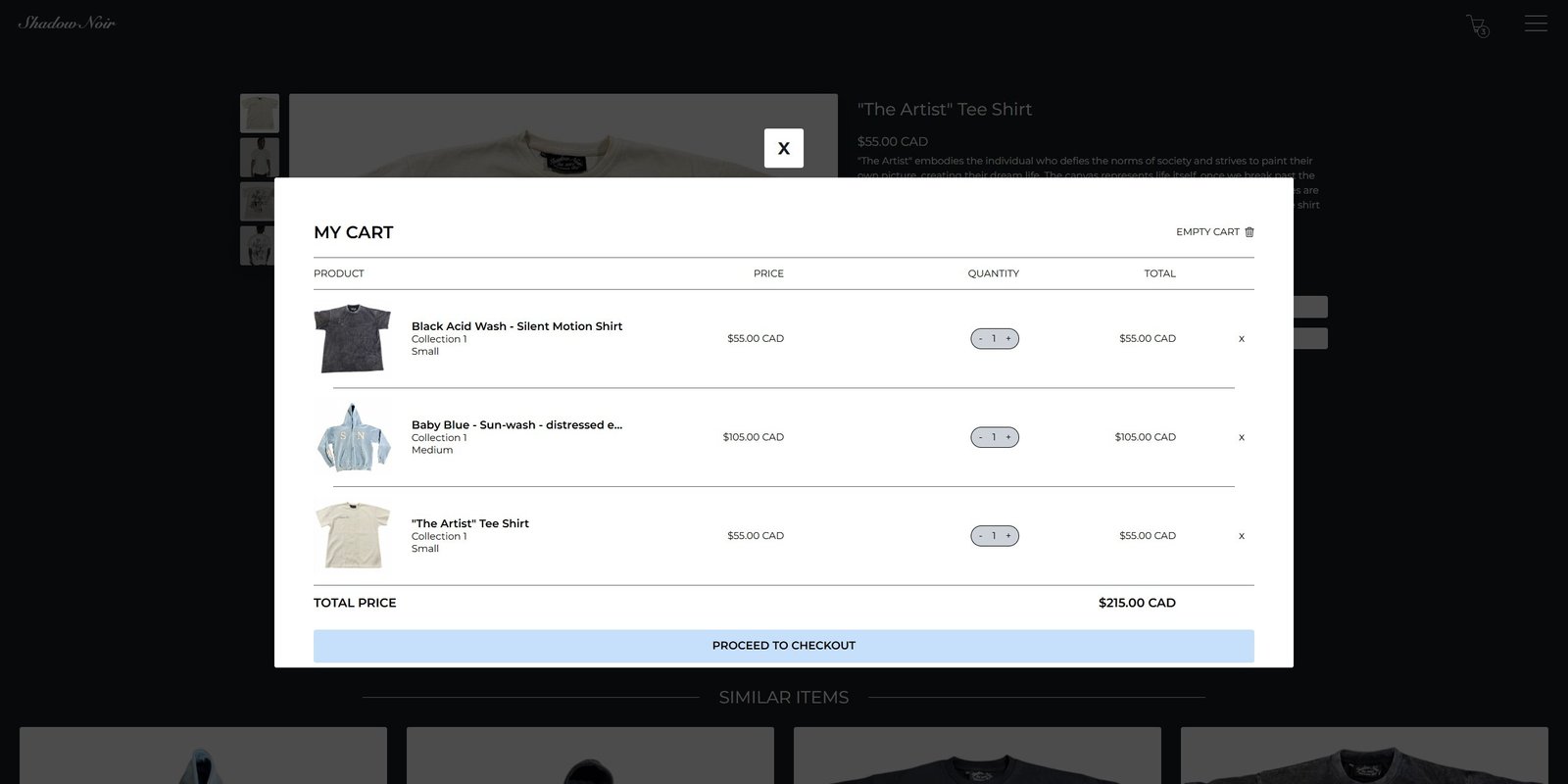Remove "The Artist" Tee Shirt from cart
Viewport: 1568px width, 784px height.
(1242, 536)
